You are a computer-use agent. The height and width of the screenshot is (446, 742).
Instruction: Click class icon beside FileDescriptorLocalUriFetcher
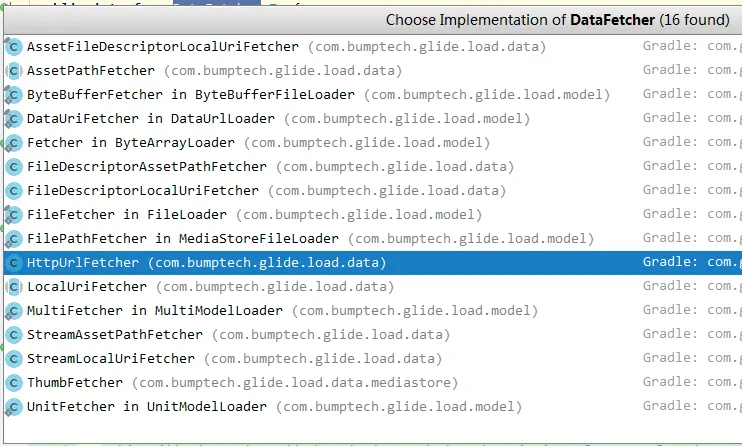[13, 190]
